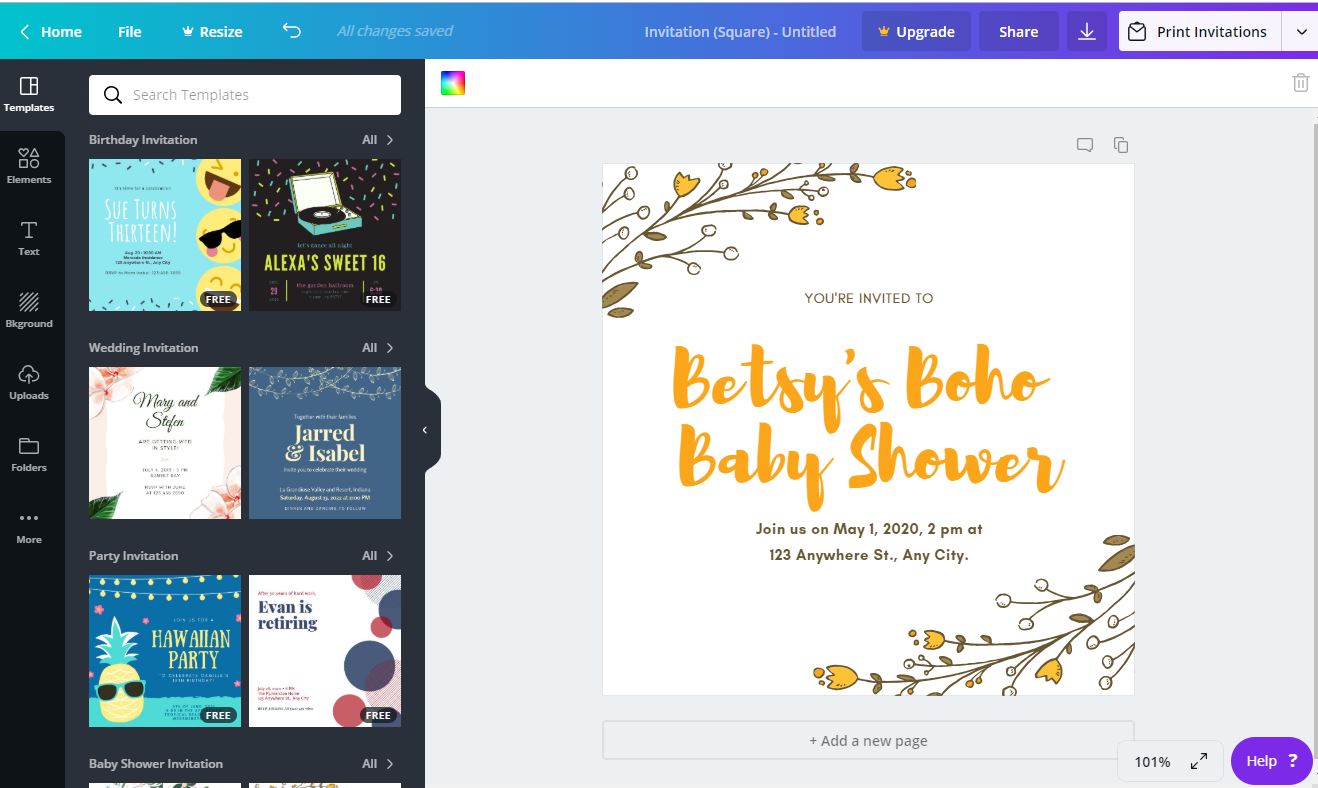
Task: Open the Elements sidebar panel
Action: [29, 166]
